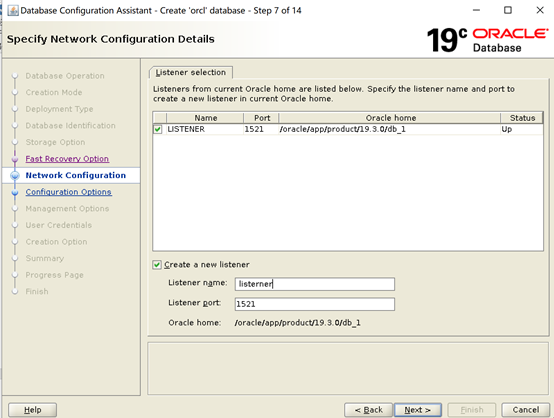Viewport: 554px width, 418px height.
Task: Click port 1521 cell in listener table
Action: click(261, 129)
